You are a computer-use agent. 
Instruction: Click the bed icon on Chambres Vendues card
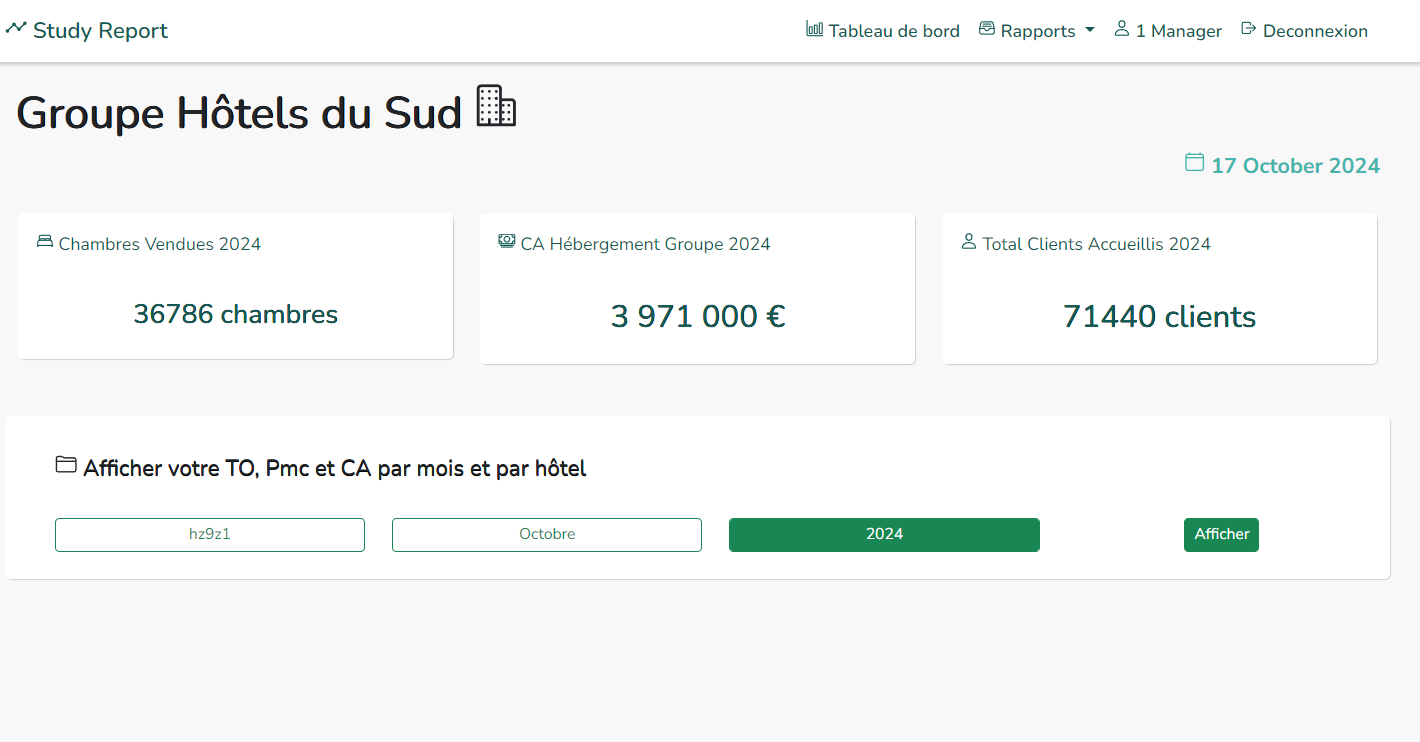[x=45, y=242]
